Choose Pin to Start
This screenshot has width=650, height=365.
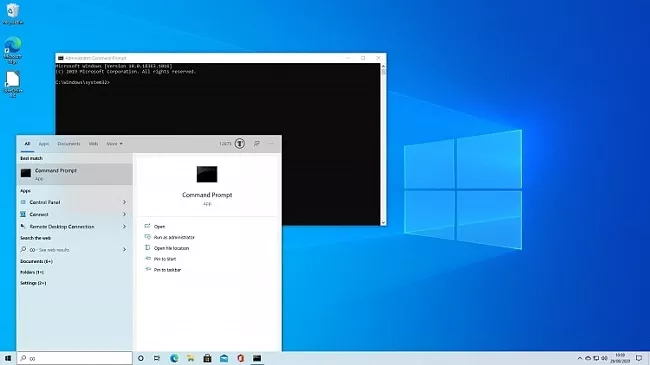coord(165,259)
